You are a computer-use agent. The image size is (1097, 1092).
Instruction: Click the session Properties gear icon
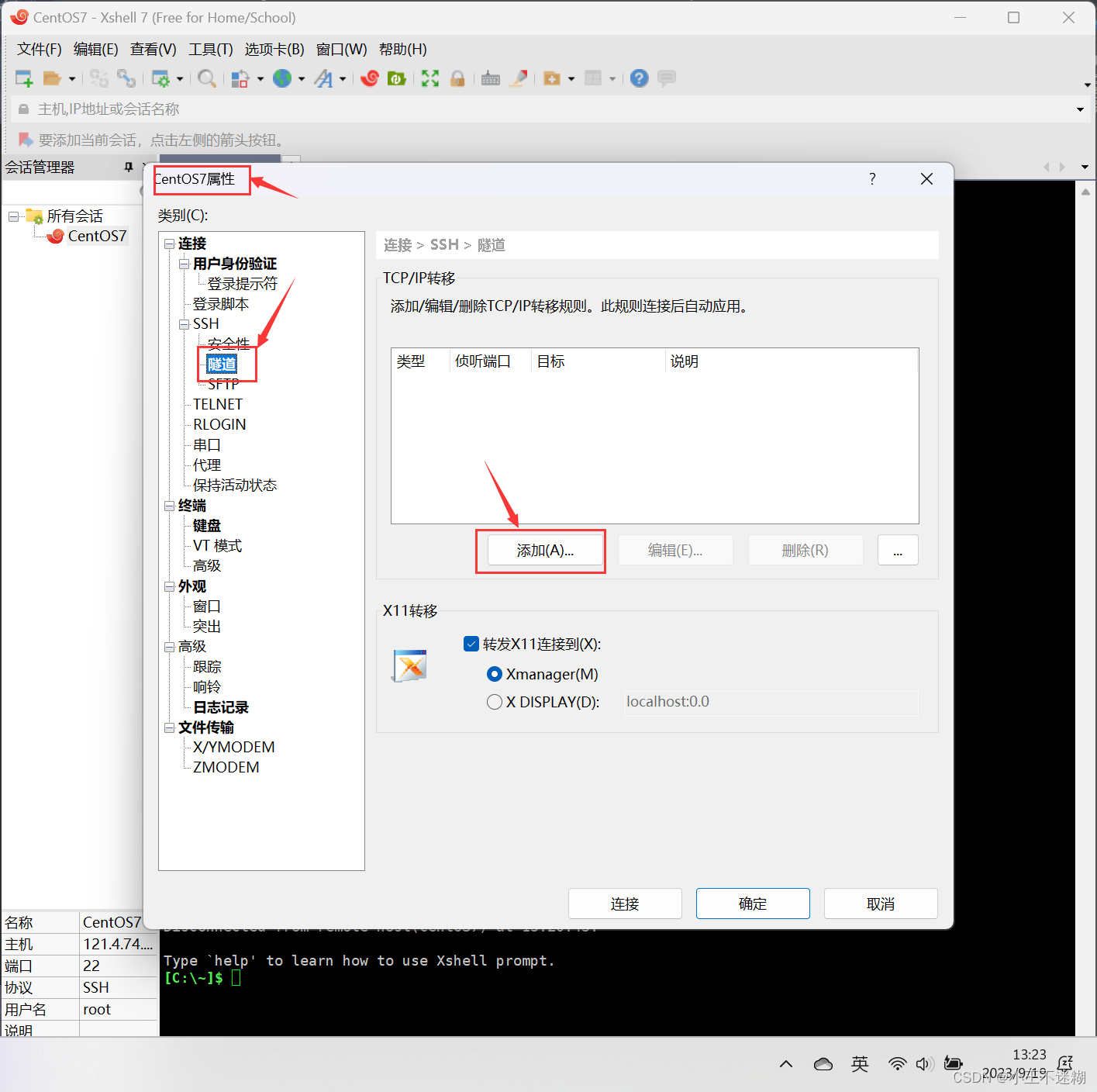click(160, 78)
